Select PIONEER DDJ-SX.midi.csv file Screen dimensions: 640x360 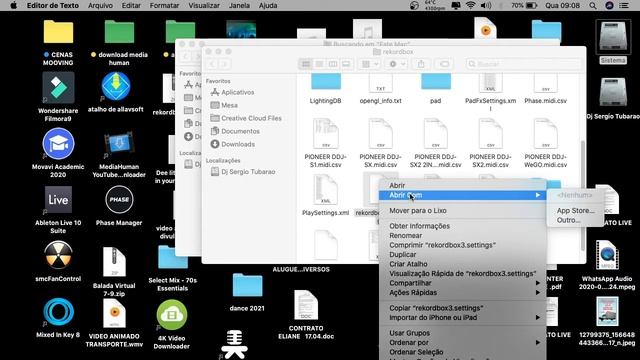click(x=380, y=133)
